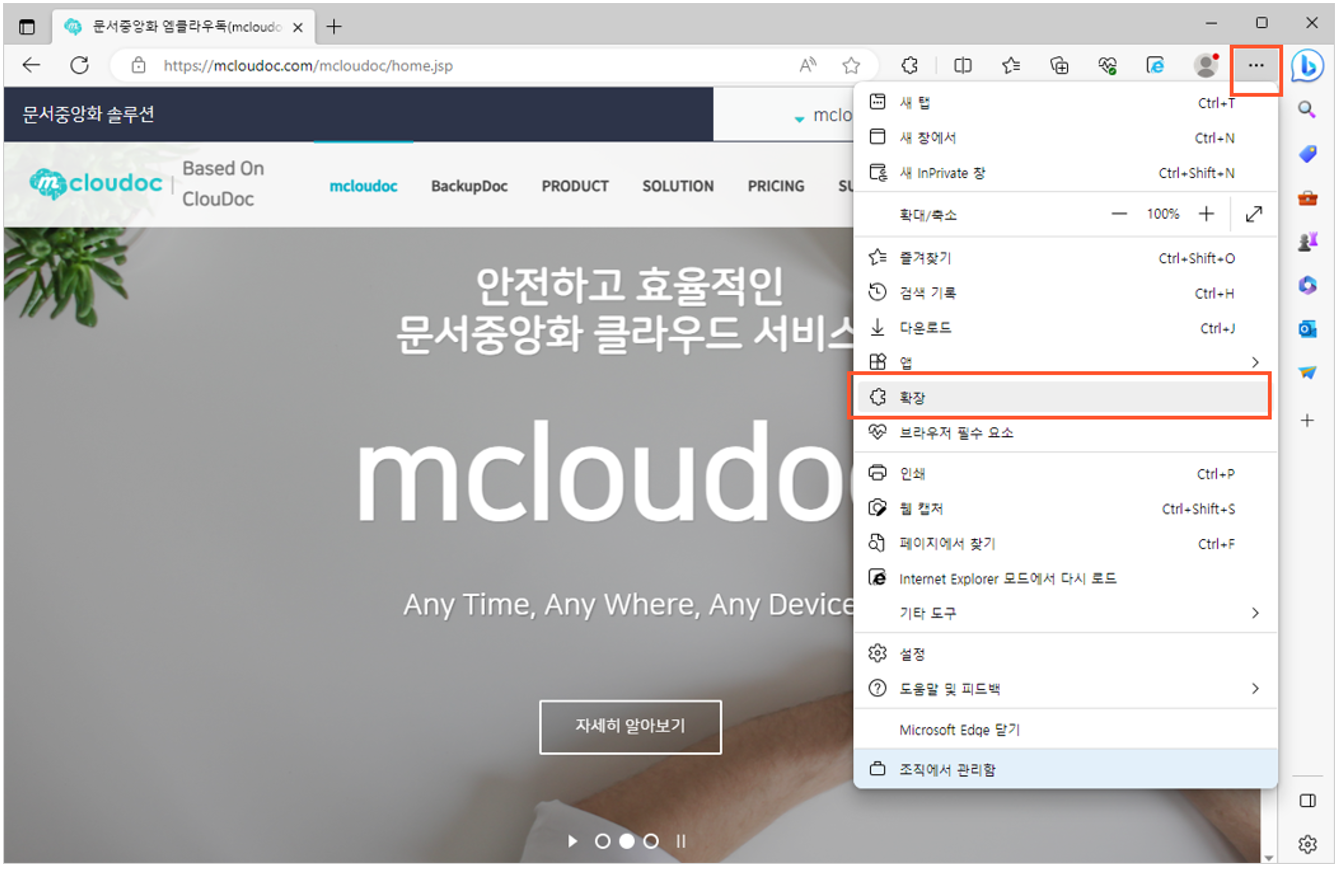Screen dimensions: 1340x870
Task: Open the Outlook sidebar icon
Action: pyautogui.click(x=1307, y=328)
